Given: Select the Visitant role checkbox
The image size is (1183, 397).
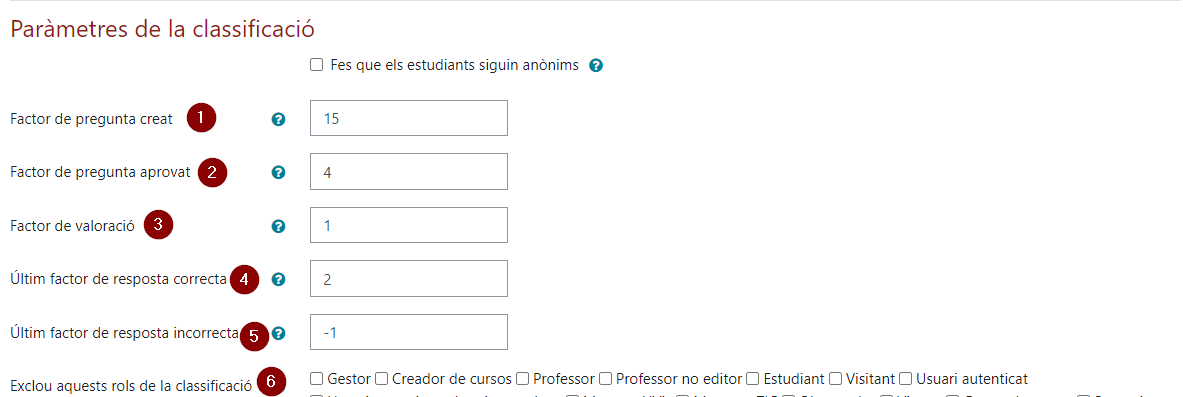Looking at the screenshot, I should click(x=835, y=378).
